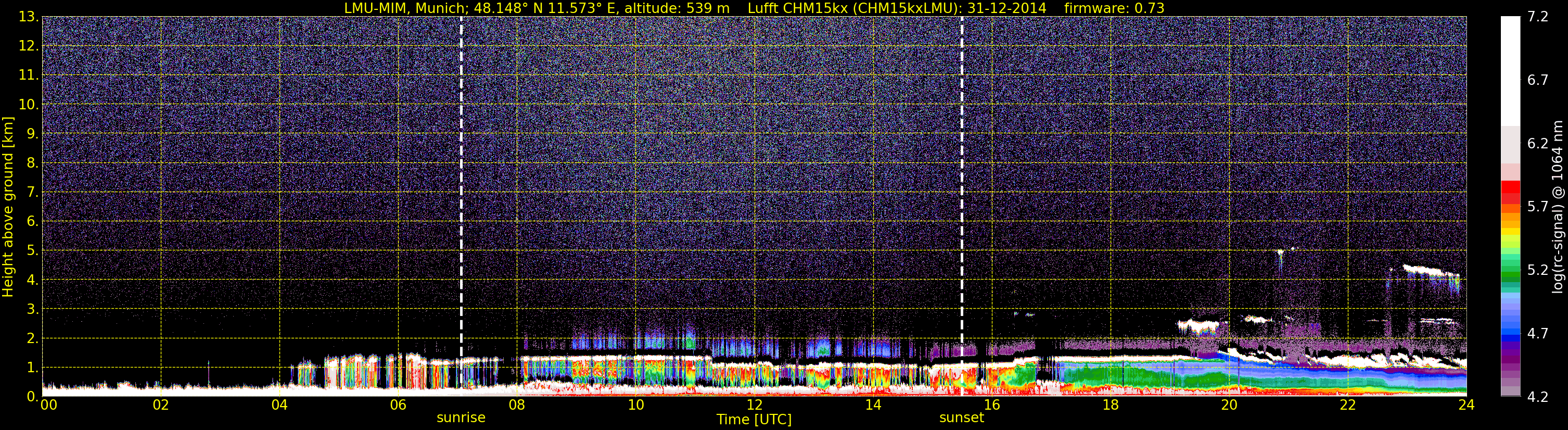Viewport: 1568px width, 430px height.
Task: Click the date '31-12-2014' in the title
Action: tap(1007, 8)
